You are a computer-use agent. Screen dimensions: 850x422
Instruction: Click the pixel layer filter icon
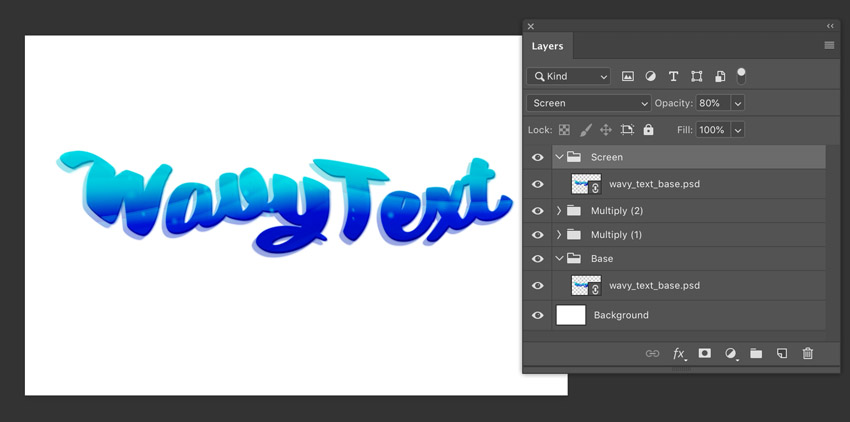click(628, 76)
